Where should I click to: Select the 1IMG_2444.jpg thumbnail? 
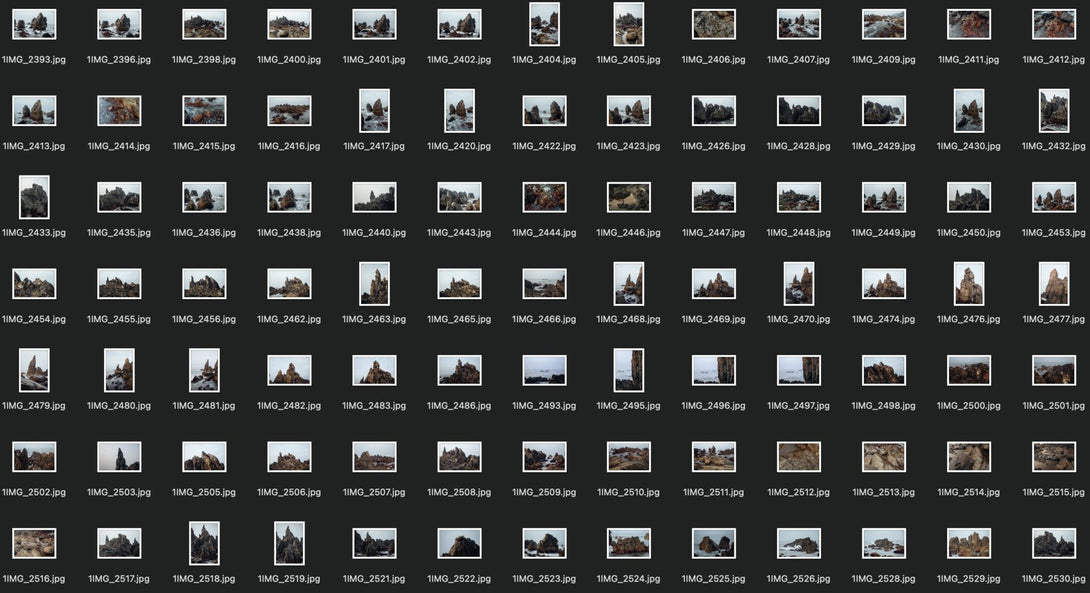[x=544, y=197]
